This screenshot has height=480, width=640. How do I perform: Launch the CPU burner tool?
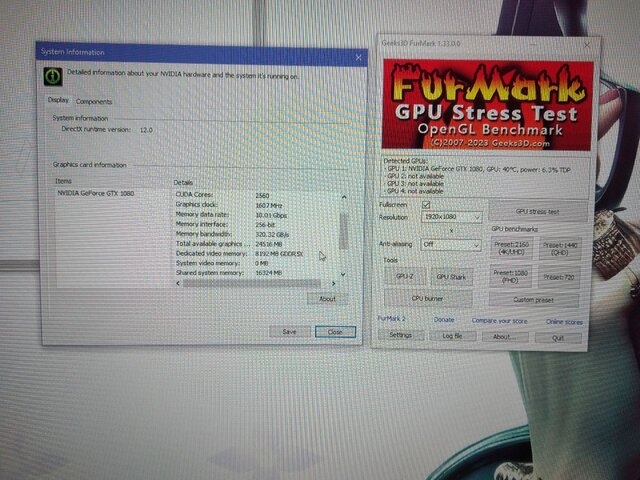click(x=427, y=298)
